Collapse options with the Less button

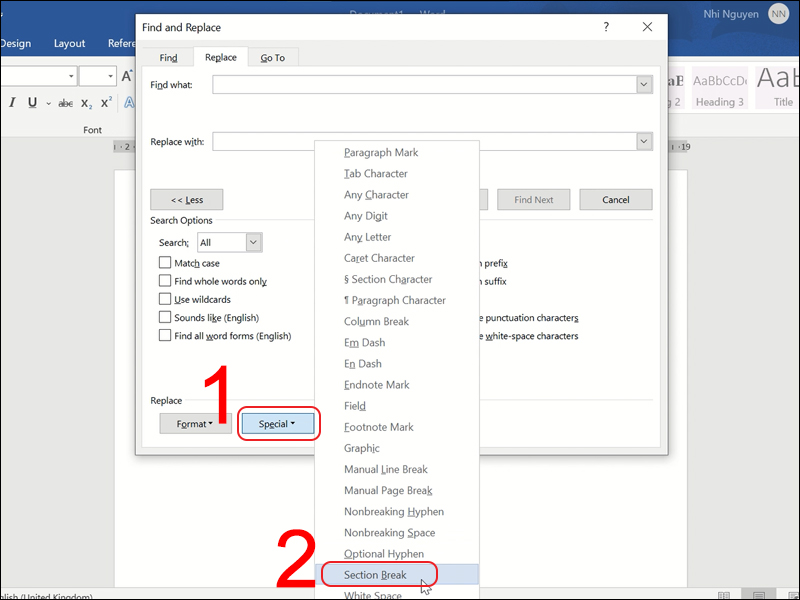click(186, 200)
